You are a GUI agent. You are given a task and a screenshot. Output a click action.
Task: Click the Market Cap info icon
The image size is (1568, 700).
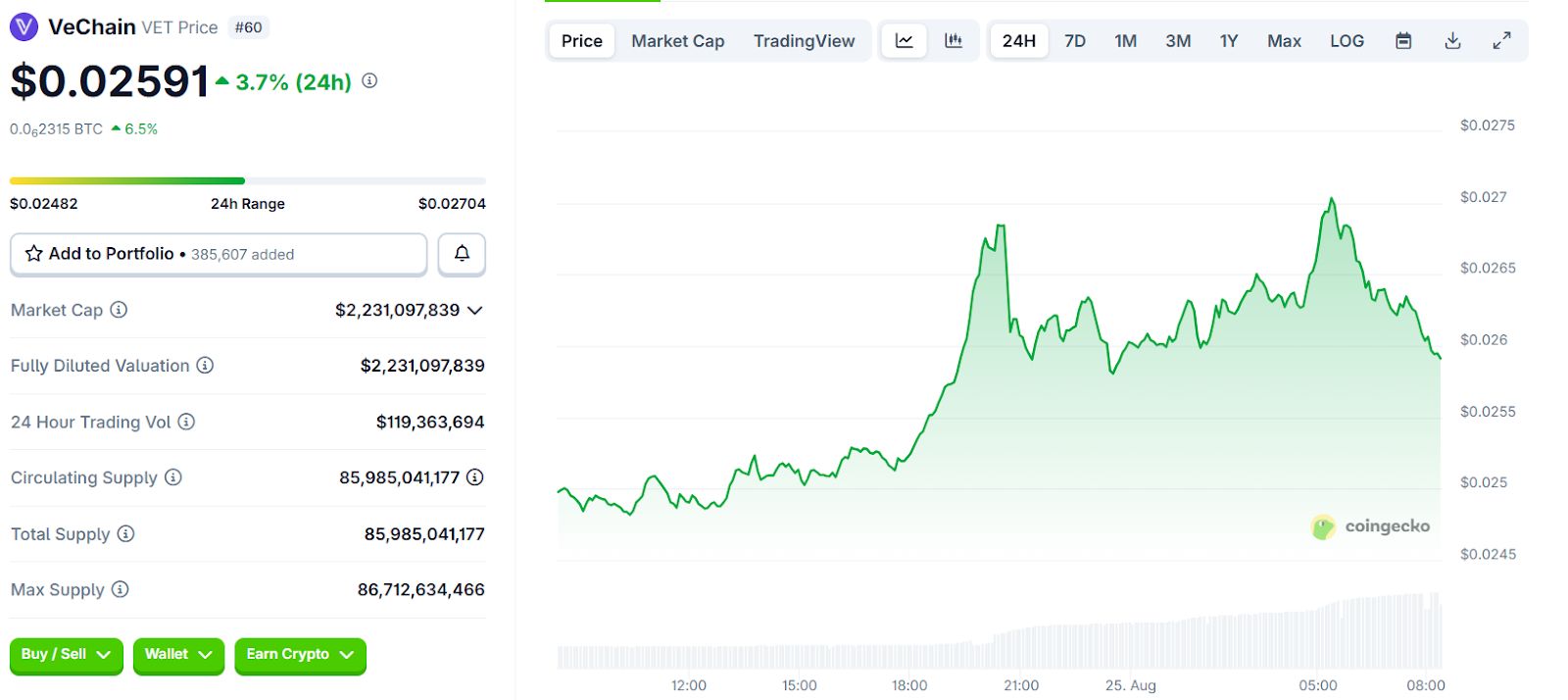point(119,310)
